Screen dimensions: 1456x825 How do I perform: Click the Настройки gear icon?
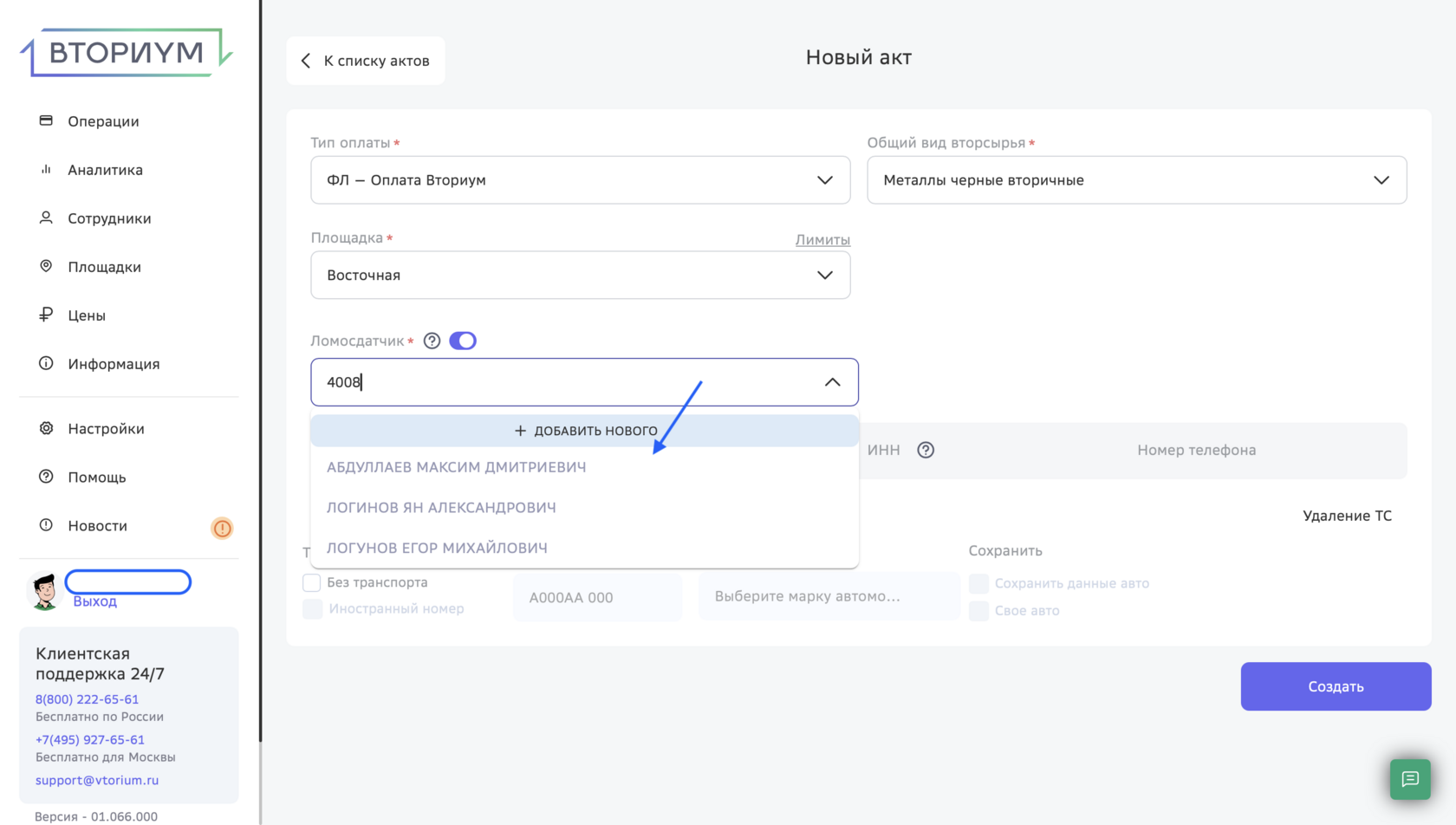[x=46, y=428]
